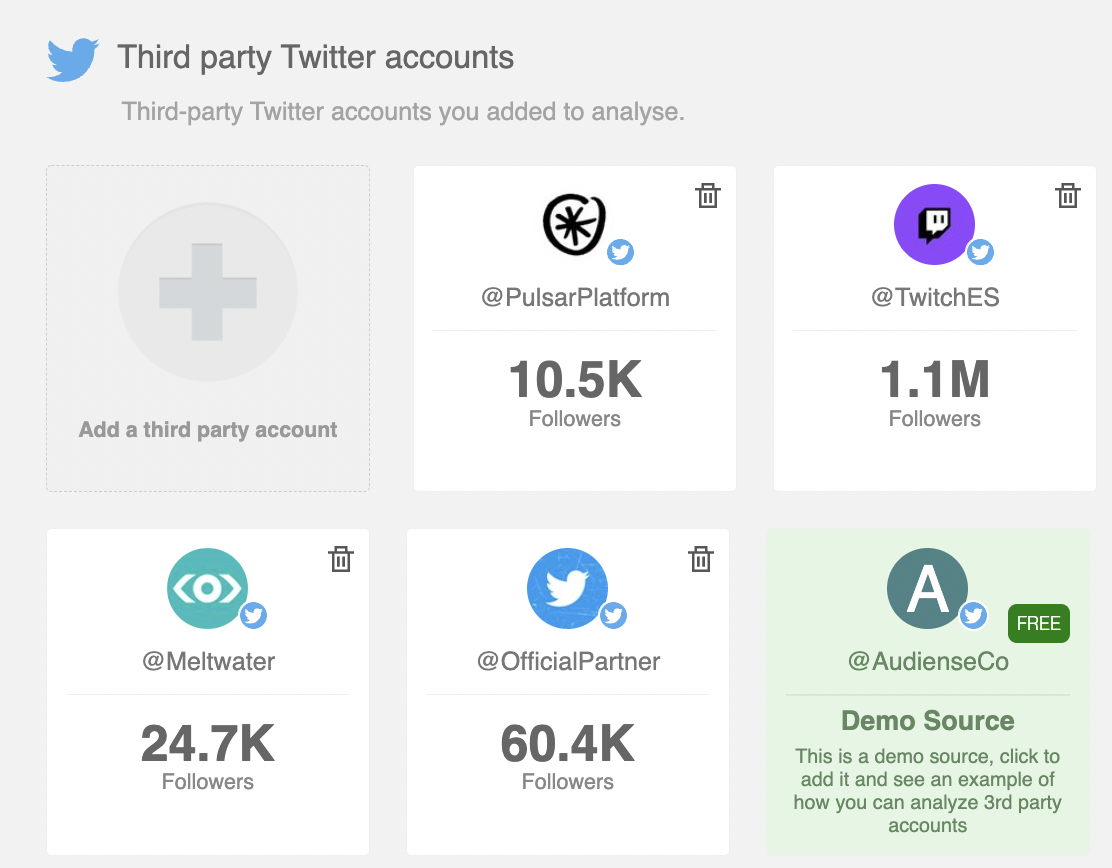Viewport: 1112px width, 868px height.
Task: Click the PulsarPlatform asterisk avatar
Action: (x=574, y=224)
